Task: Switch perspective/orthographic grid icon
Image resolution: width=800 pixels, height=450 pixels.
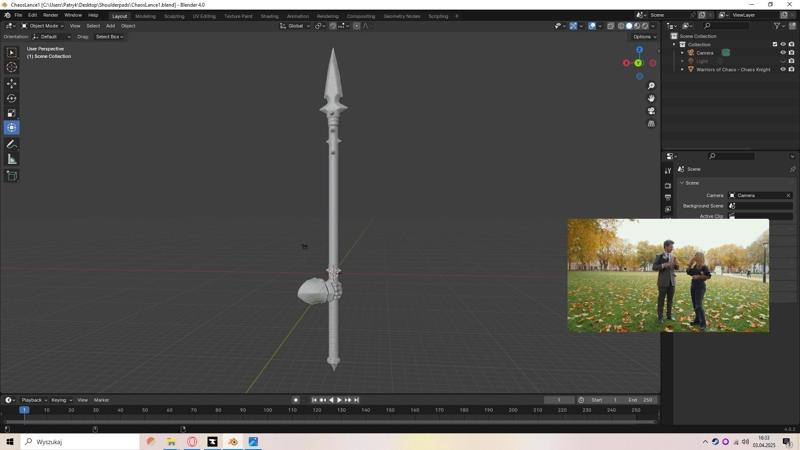Action: 651,123
